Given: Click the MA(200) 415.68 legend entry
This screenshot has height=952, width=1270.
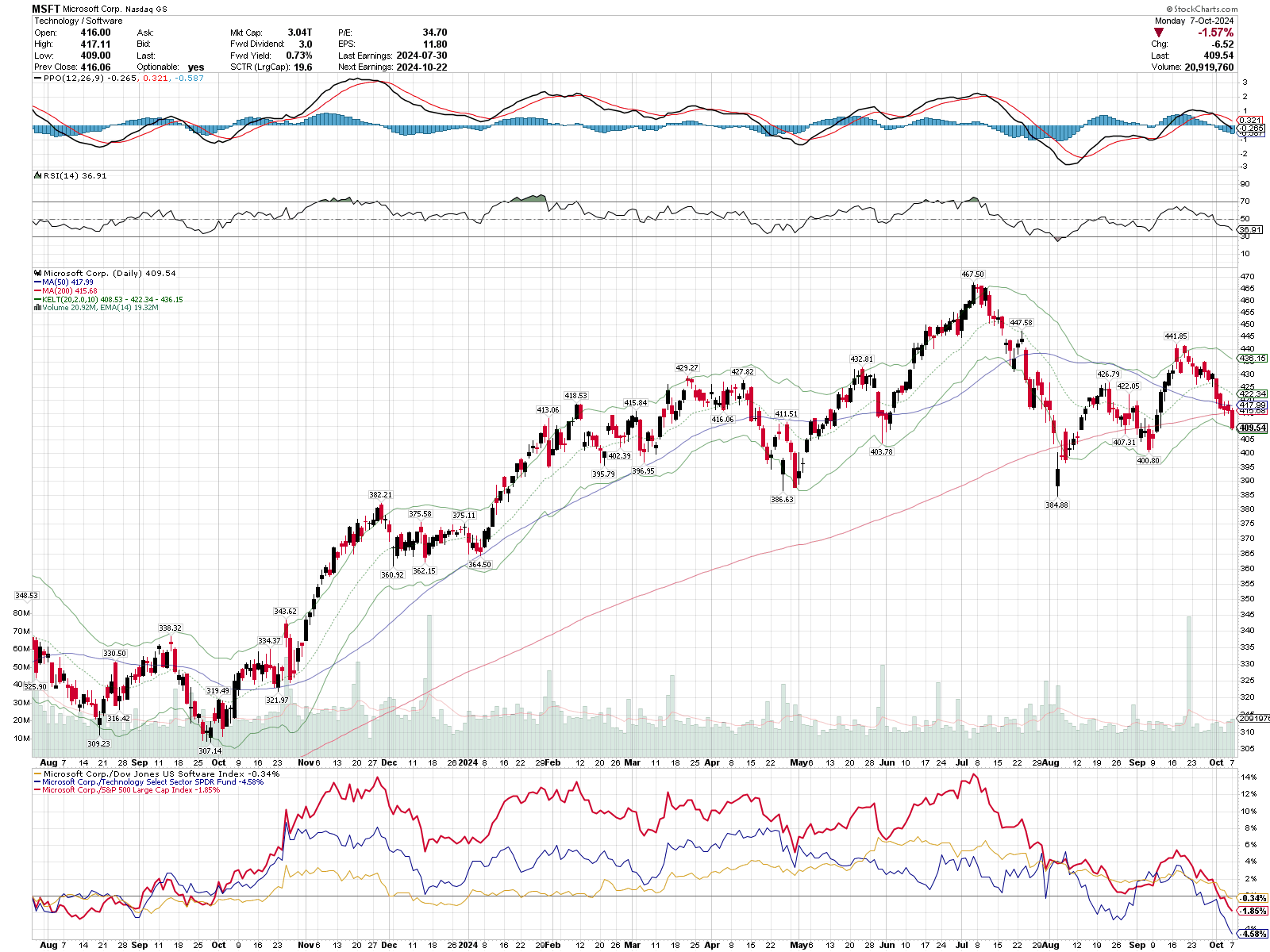Looking at the screenshot, I should tap(70, 290).
